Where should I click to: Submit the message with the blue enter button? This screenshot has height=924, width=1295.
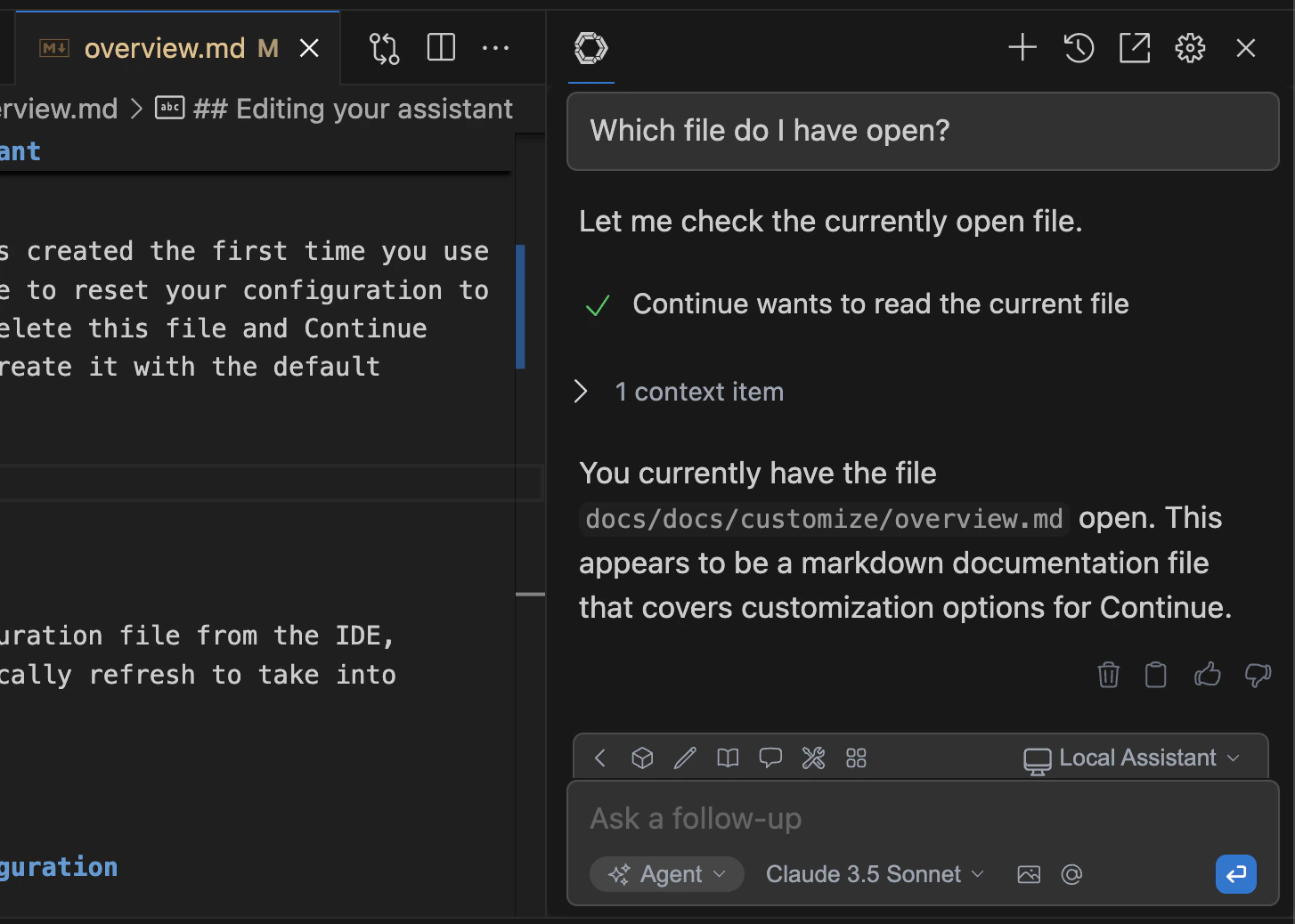click(1235, 875)
